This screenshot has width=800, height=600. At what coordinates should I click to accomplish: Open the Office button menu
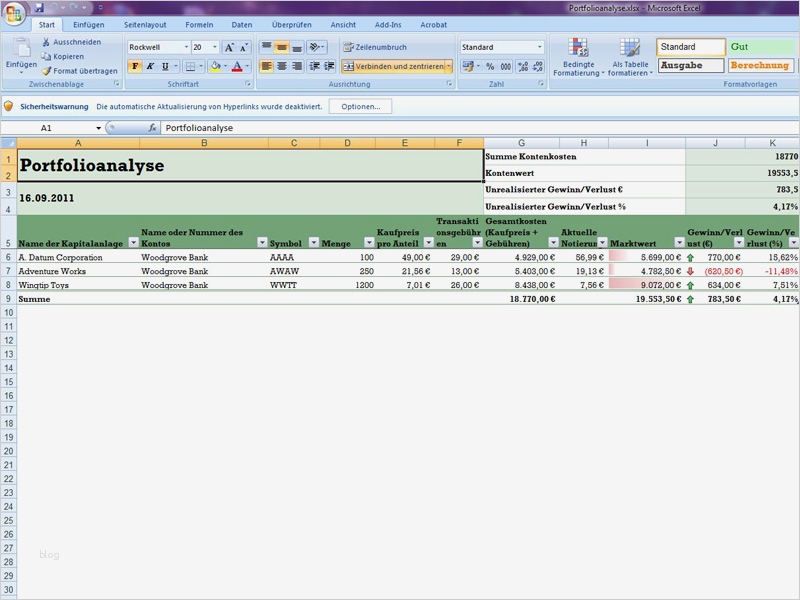[14, 14]
